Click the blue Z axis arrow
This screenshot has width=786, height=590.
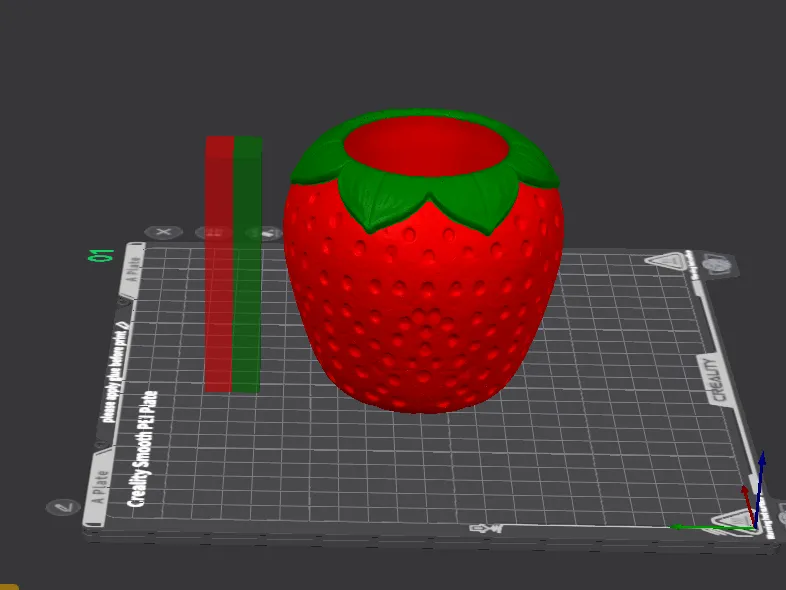point(759,489)
